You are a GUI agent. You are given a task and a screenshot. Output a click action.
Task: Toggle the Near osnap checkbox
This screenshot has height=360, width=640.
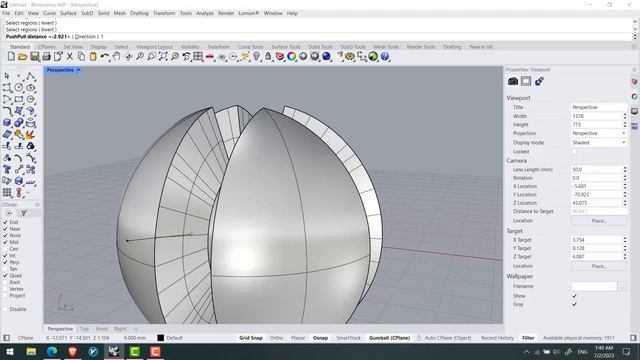(5, 229)
